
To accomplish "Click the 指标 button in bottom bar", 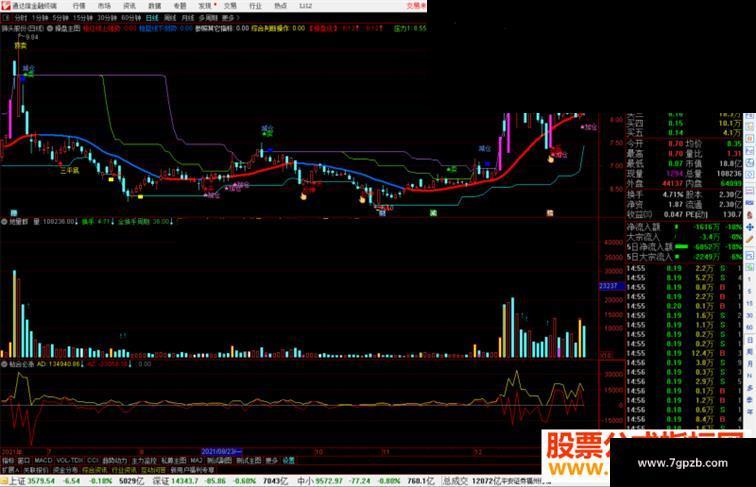I will click(x=8, y=461).
